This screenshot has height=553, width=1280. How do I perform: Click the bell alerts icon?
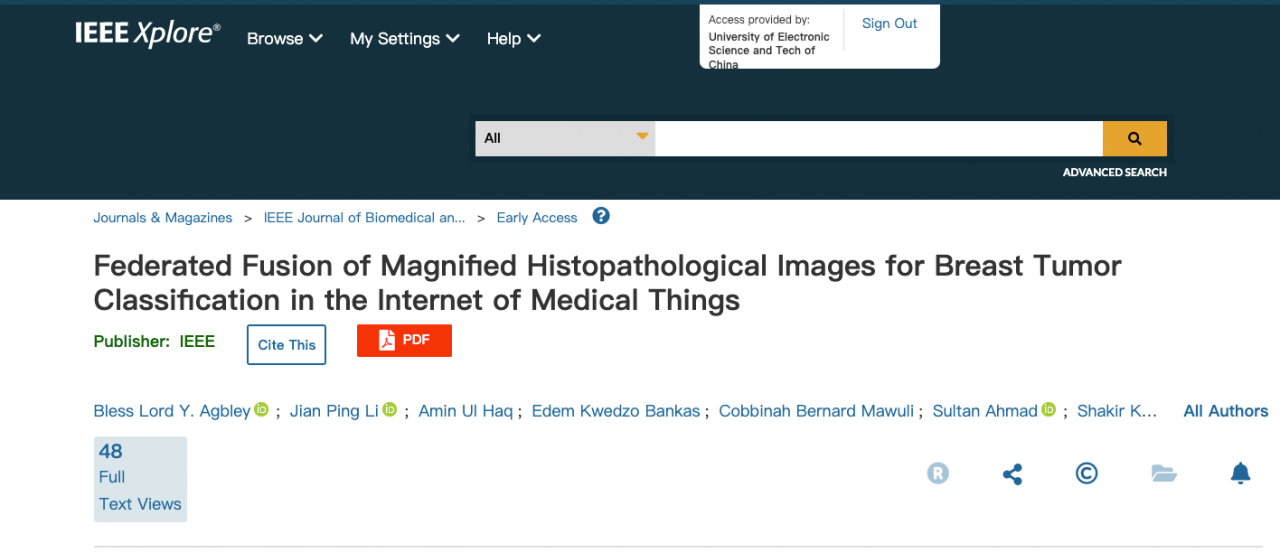pos(1240,473)
